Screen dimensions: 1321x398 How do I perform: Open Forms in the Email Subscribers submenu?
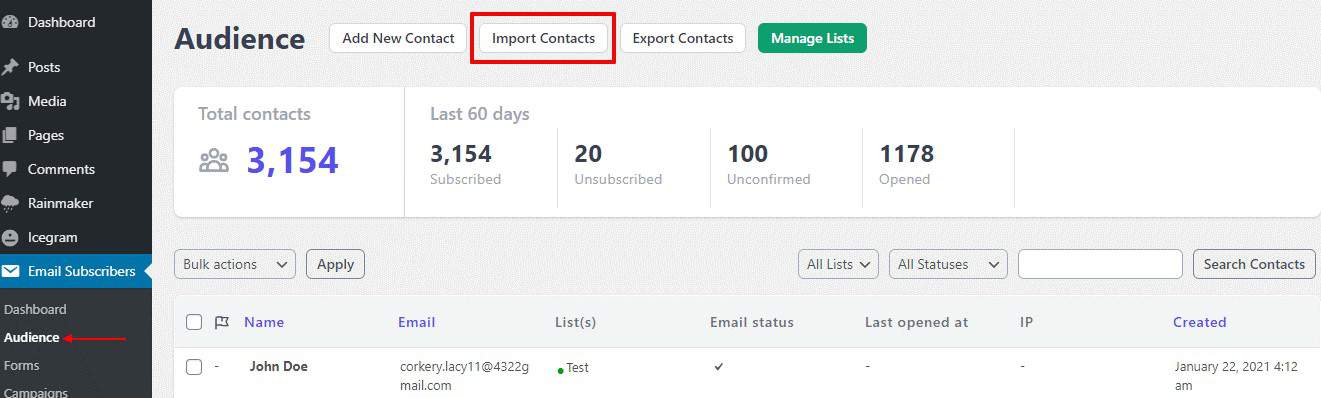point(22,365)
